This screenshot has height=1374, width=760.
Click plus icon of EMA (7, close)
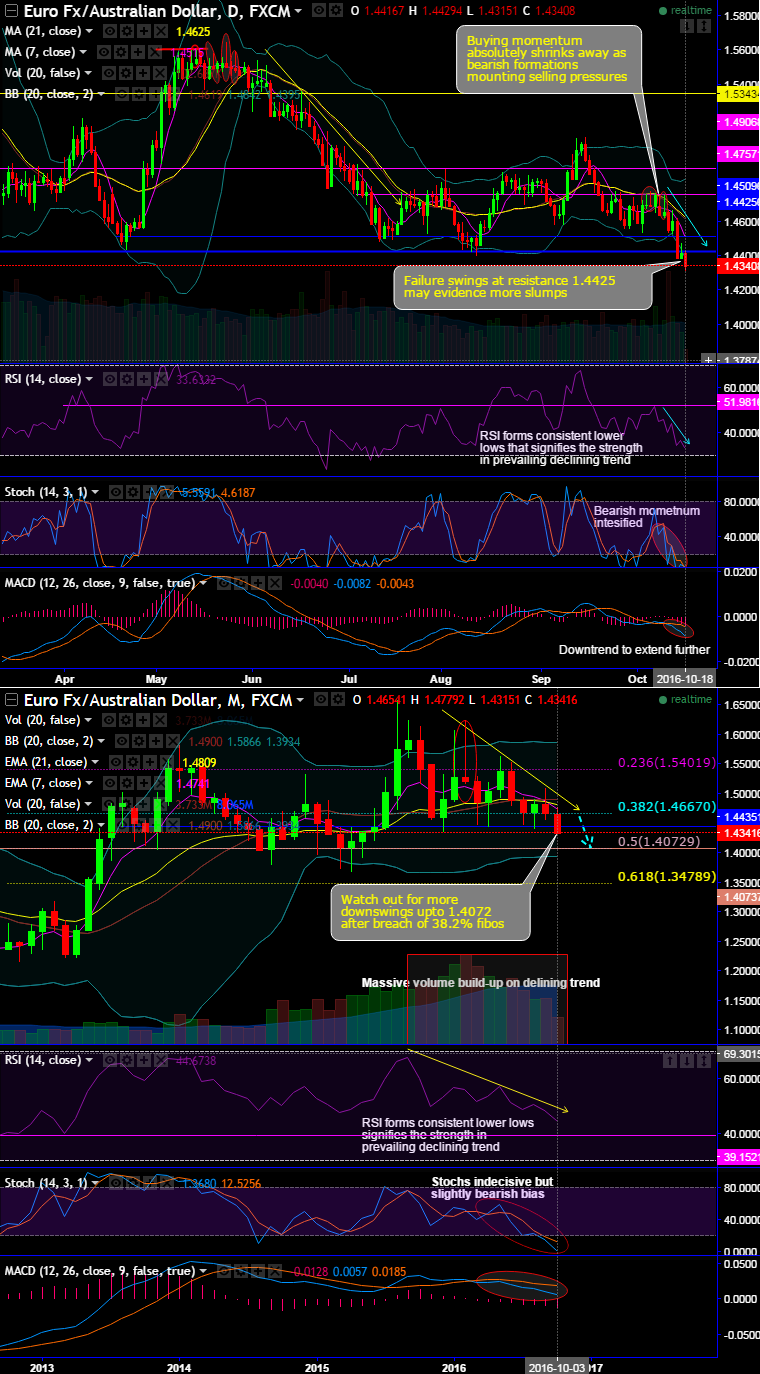click(x=143, y=783)
